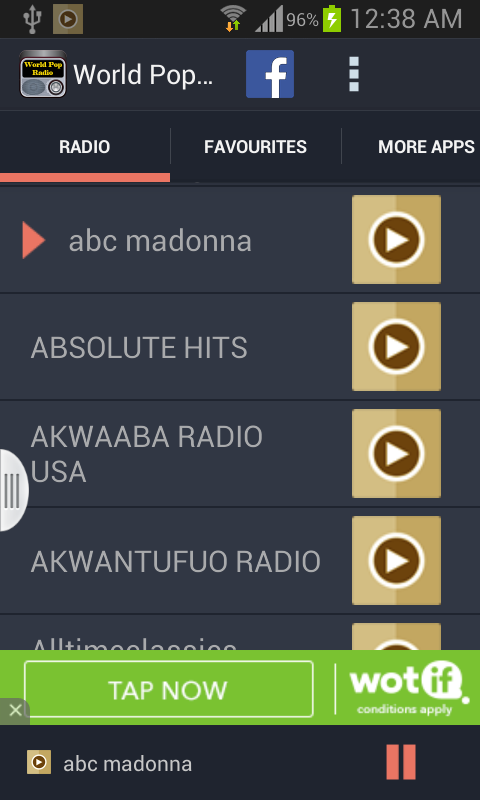The image size is (480, 800).
Task: Close the green advertisement banner
Action: click(15, 710)
